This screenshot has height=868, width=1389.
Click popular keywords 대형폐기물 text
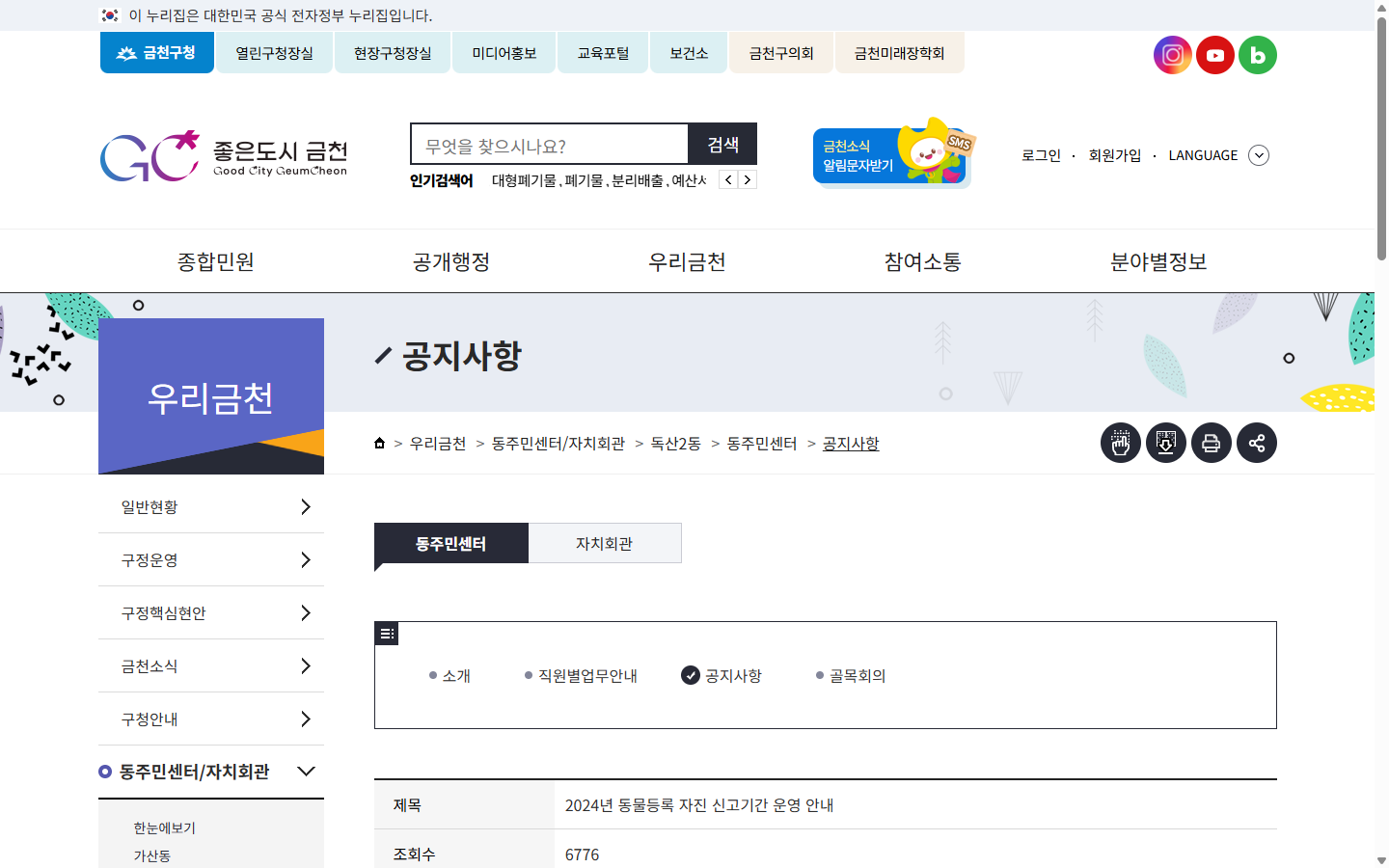524,180
